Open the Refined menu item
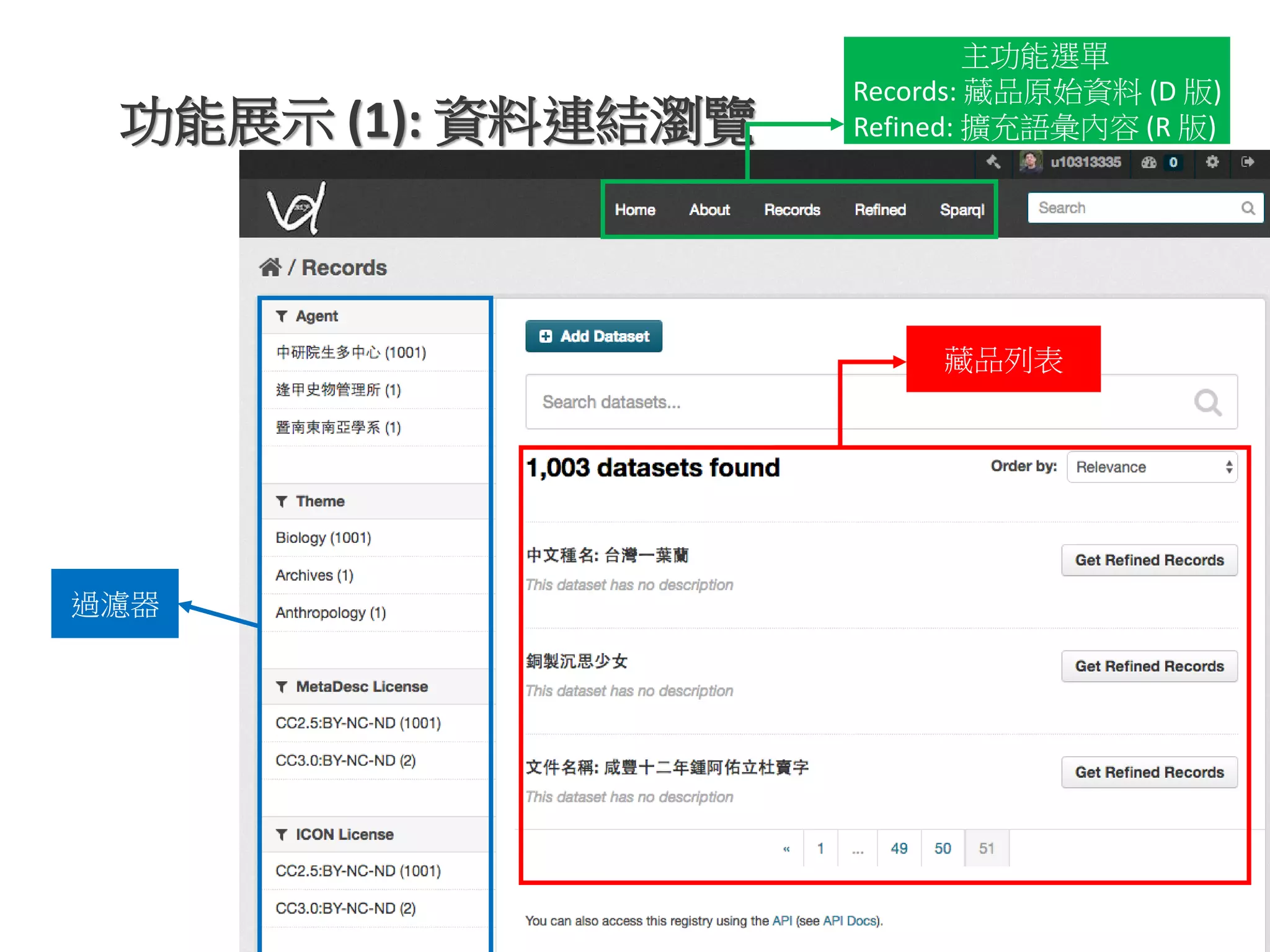Viewport: 1270px width, 952px height. 880,210
